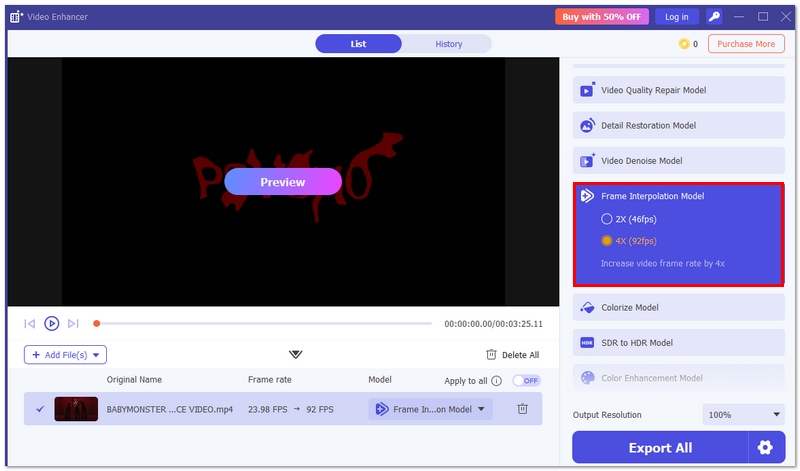Click the Video Enhancer app logo icon
Image resolution: width=800 pixels, height=471 pixels.
(16, 17)
